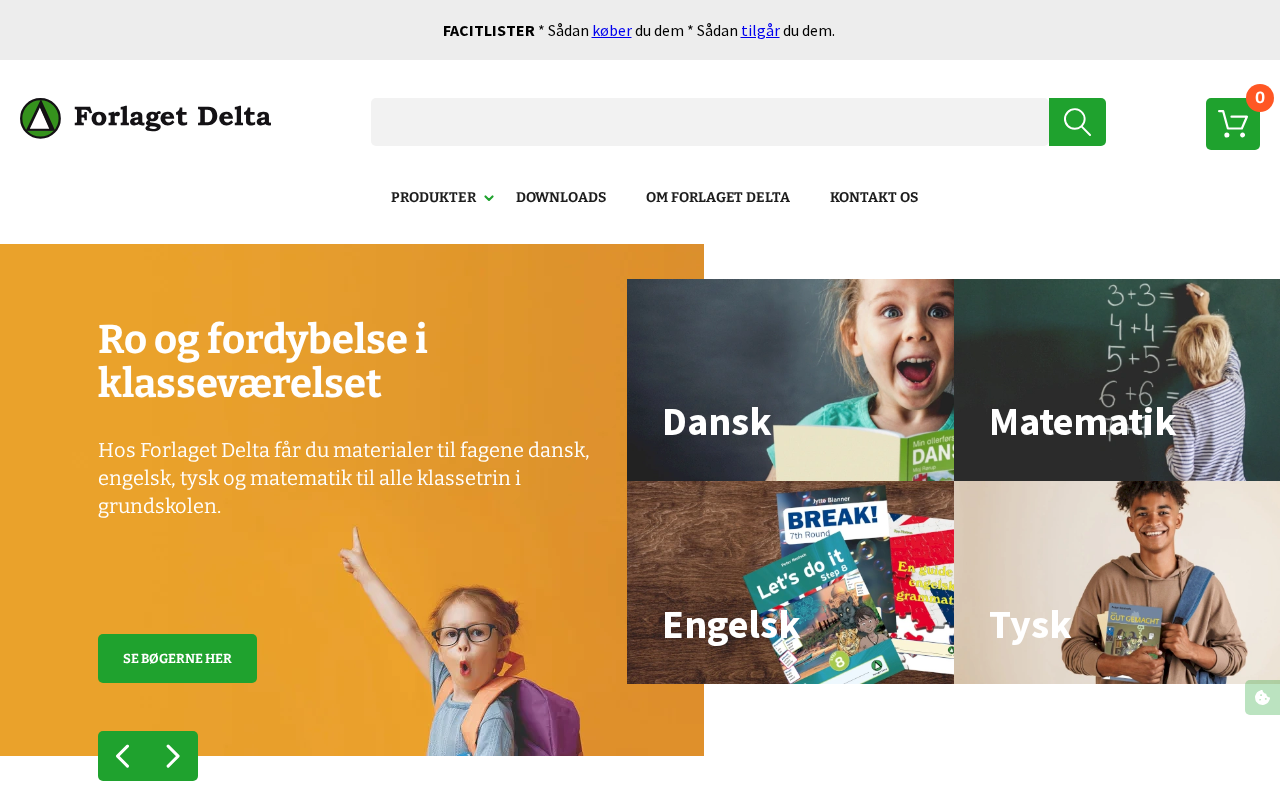Open the Produkter menu
Screen dimensions: 1280x800
(x=433, y=198)
